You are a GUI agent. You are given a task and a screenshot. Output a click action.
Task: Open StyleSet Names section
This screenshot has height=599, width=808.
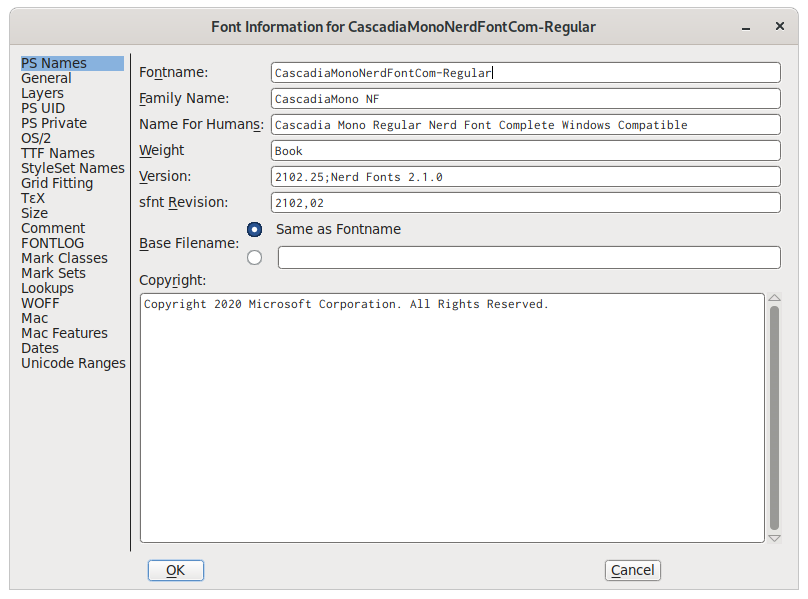tap(73, 168)
